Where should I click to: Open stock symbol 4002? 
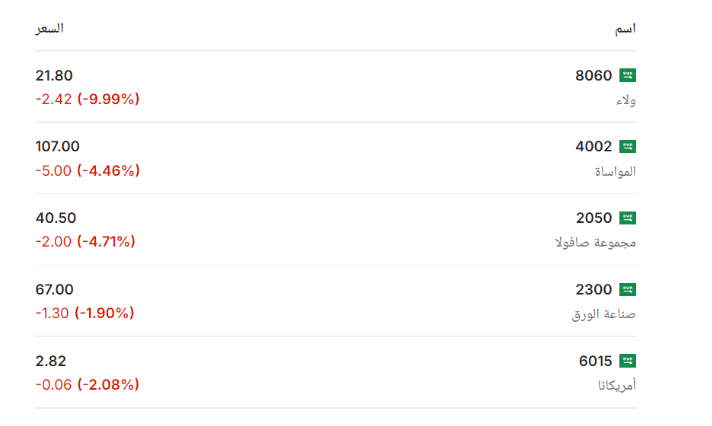593,147
